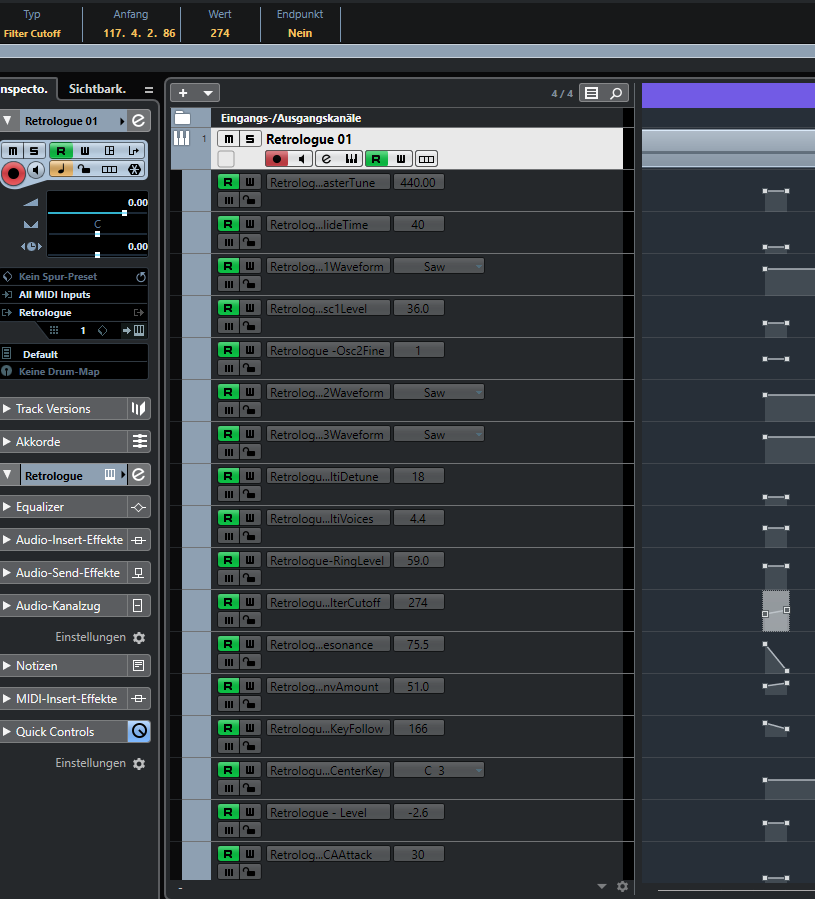The image size is (815, 899).
Task: Click lock icon on FilterCutoff automation lane
Action: point(249,620)
